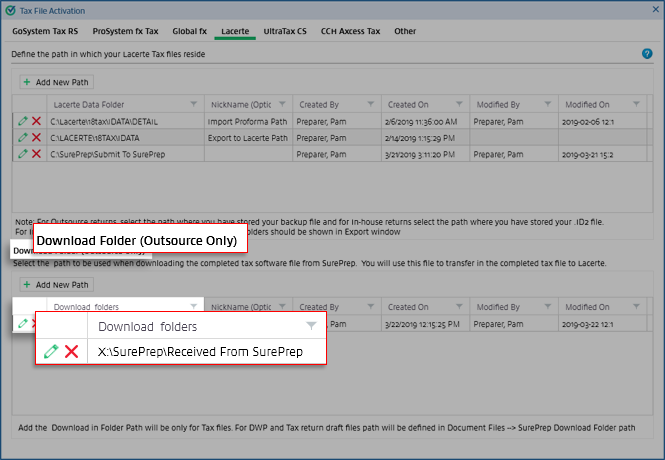Image resolution: width=665 pixels, height=460 pixels.
Task: Open filter for top Created On column
Action: pos(461,104)
